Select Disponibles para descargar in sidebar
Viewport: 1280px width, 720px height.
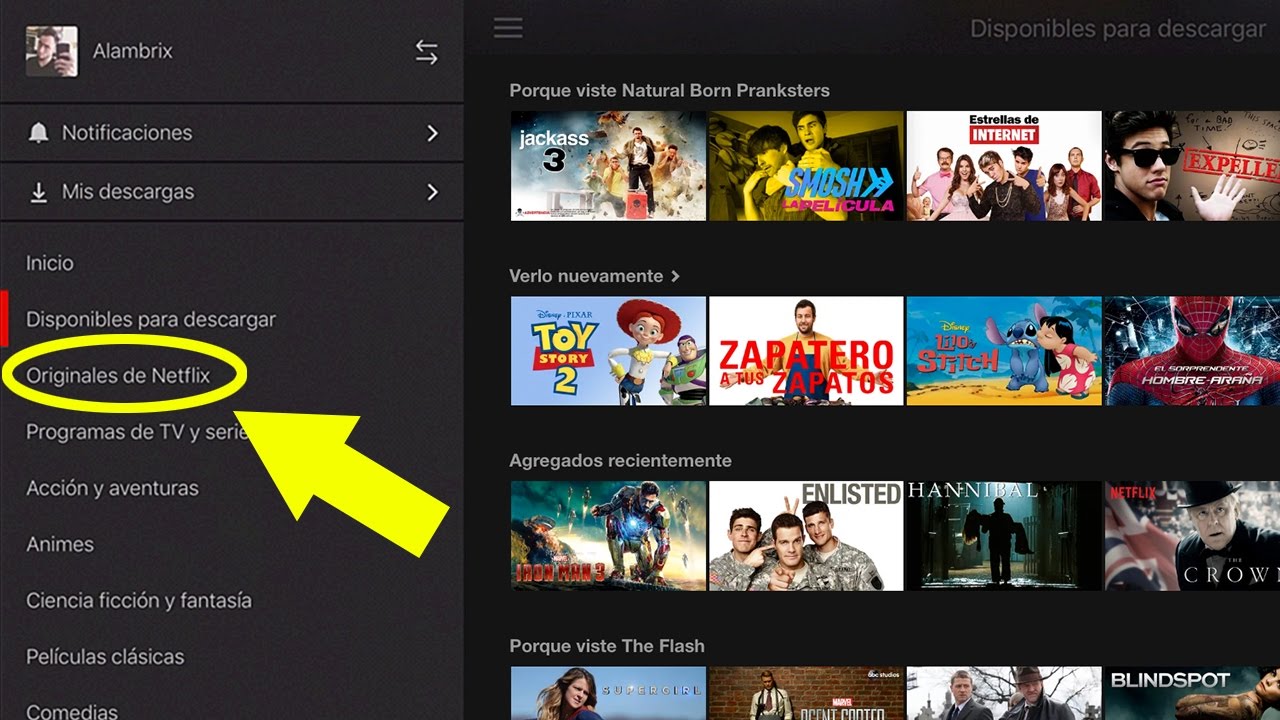click(x=150, y=318)
